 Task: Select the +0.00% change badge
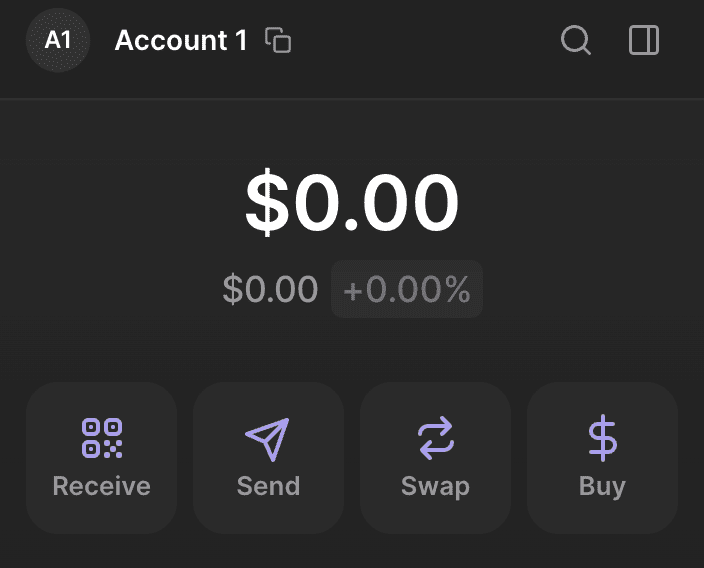coord(407,290)
